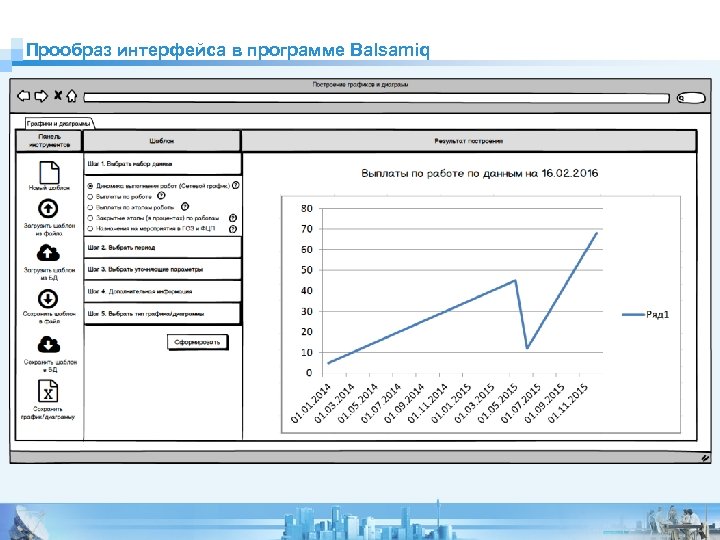The height and width of the screenshot is (540, 720).
Task: Go to the home page icon
Action: (x=71, y=96)
